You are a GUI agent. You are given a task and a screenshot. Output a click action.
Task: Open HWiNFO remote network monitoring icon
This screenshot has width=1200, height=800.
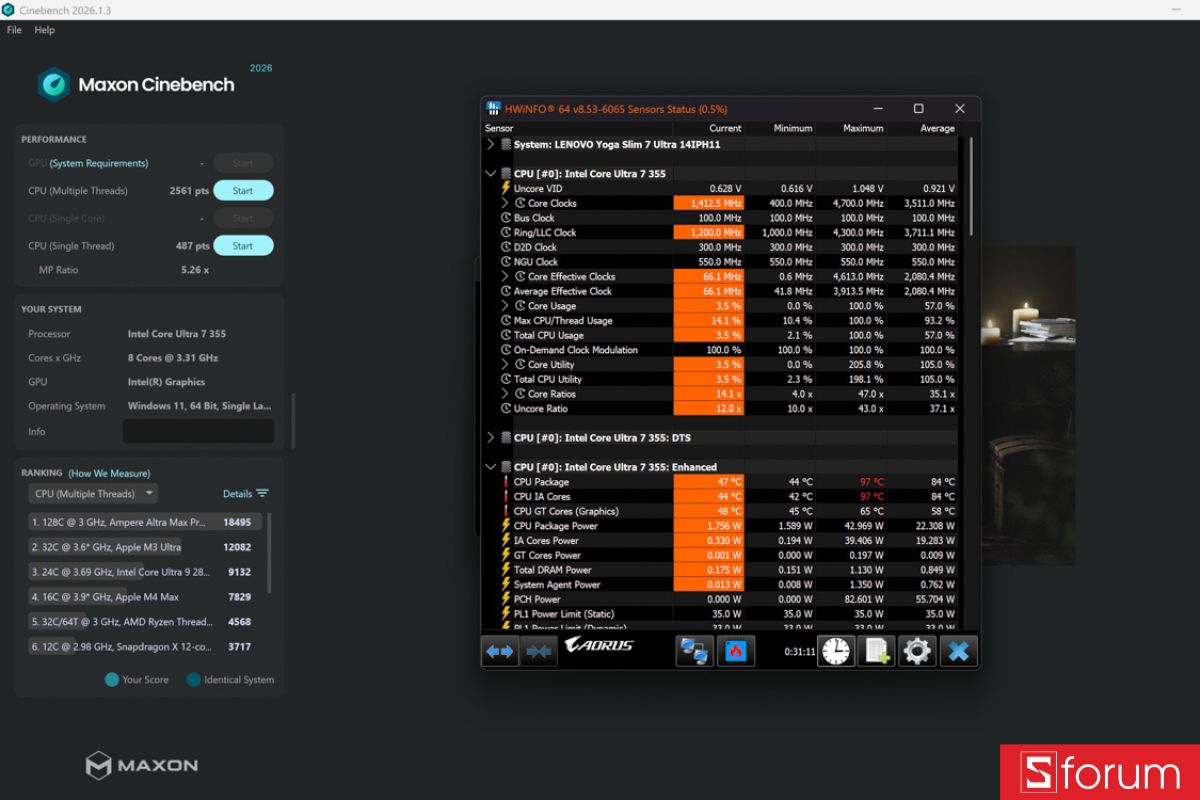(694, 651)
